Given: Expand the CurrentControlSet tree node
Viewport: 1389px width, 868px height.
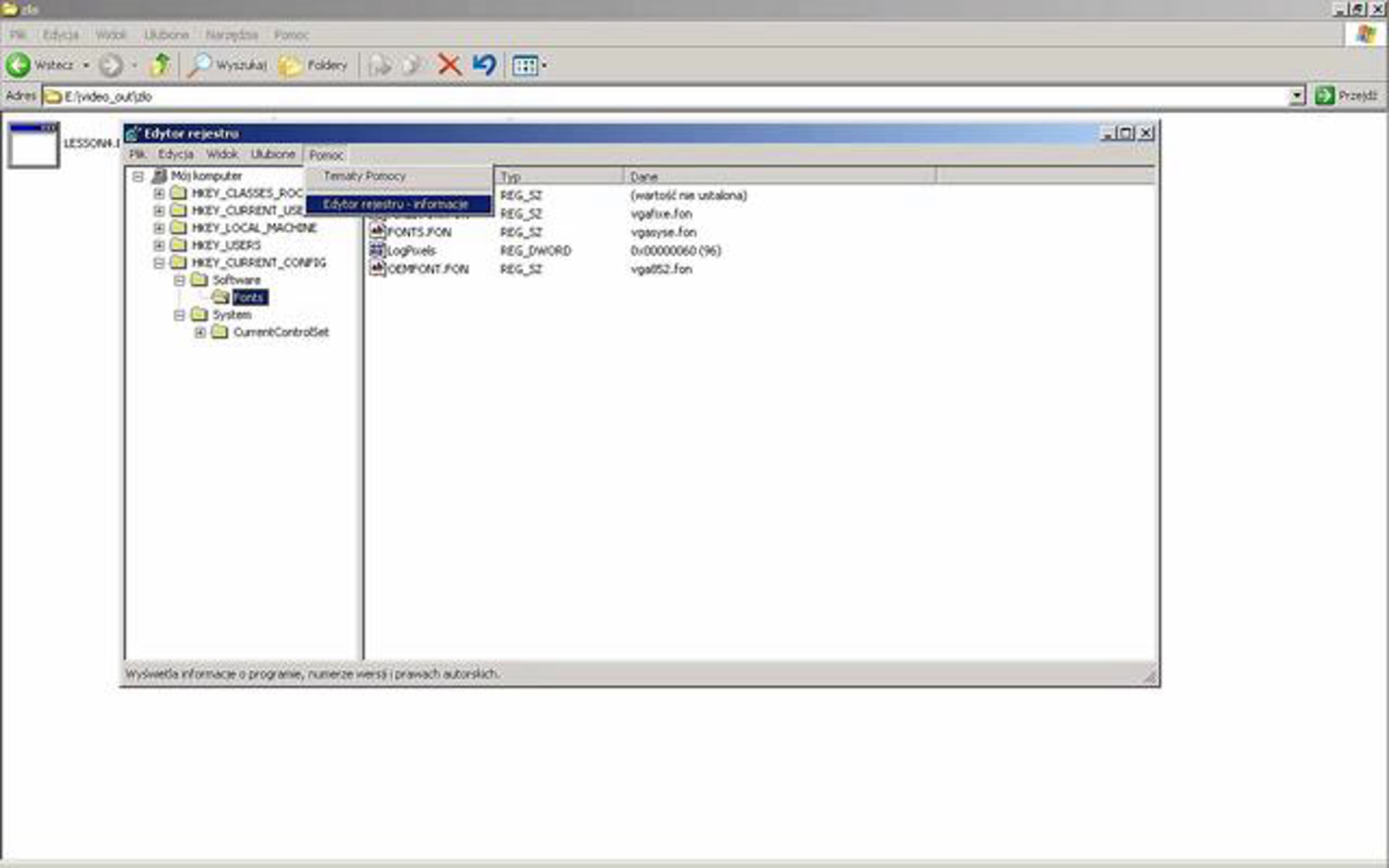Looking at the screenshot, I should (x=200, y=332).
